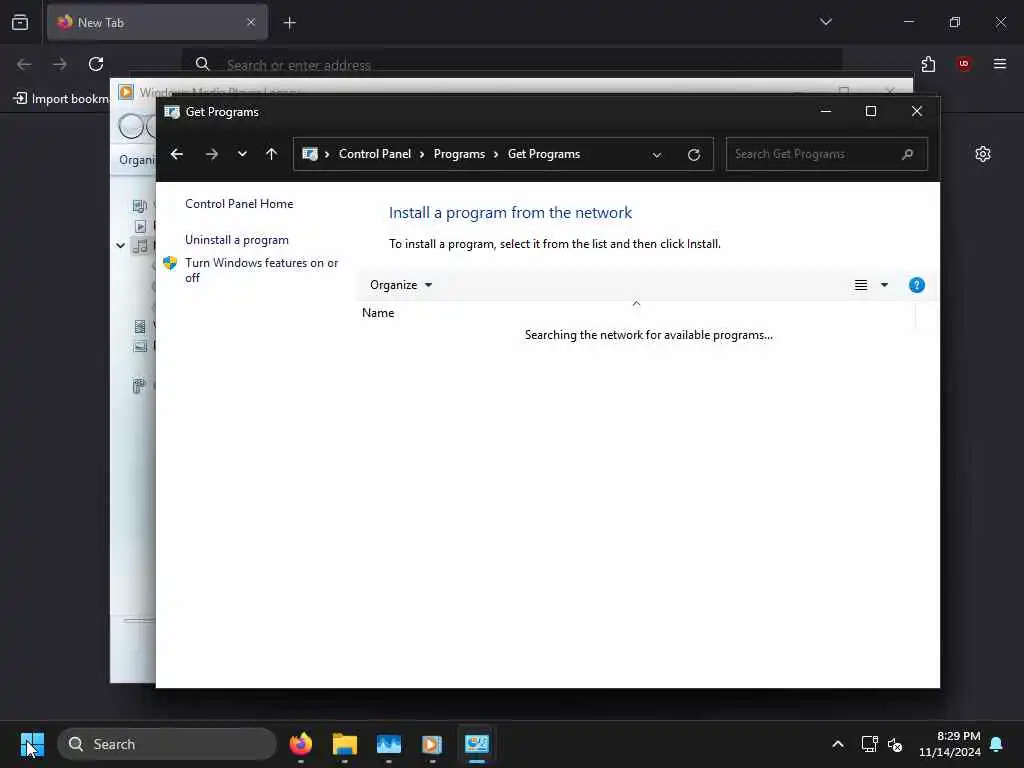The width and height of the screenshot is (1024, 768).
Task: Click Get Programs breadcrumb segment
Action: (544, 154)
